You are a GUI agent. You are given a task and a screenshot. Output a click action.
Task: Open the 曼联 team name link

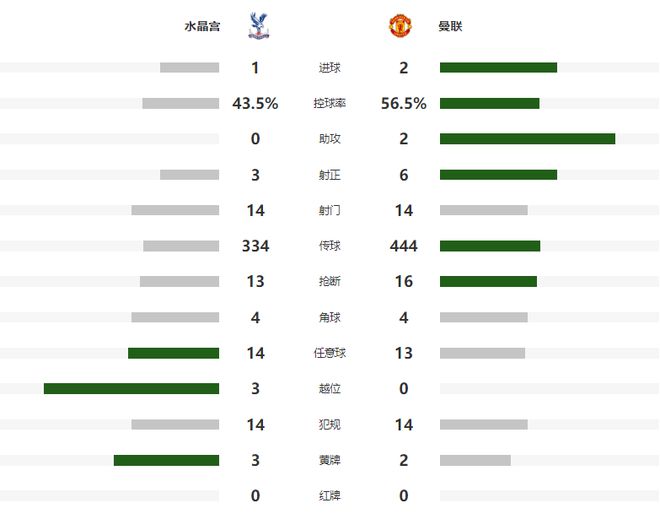coord(449,27)
